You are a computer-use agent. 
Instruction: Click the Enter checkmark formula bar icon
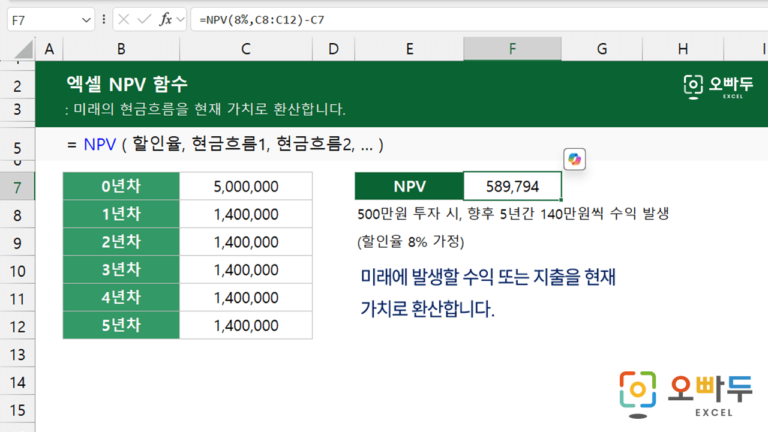(x=144, y=20)
